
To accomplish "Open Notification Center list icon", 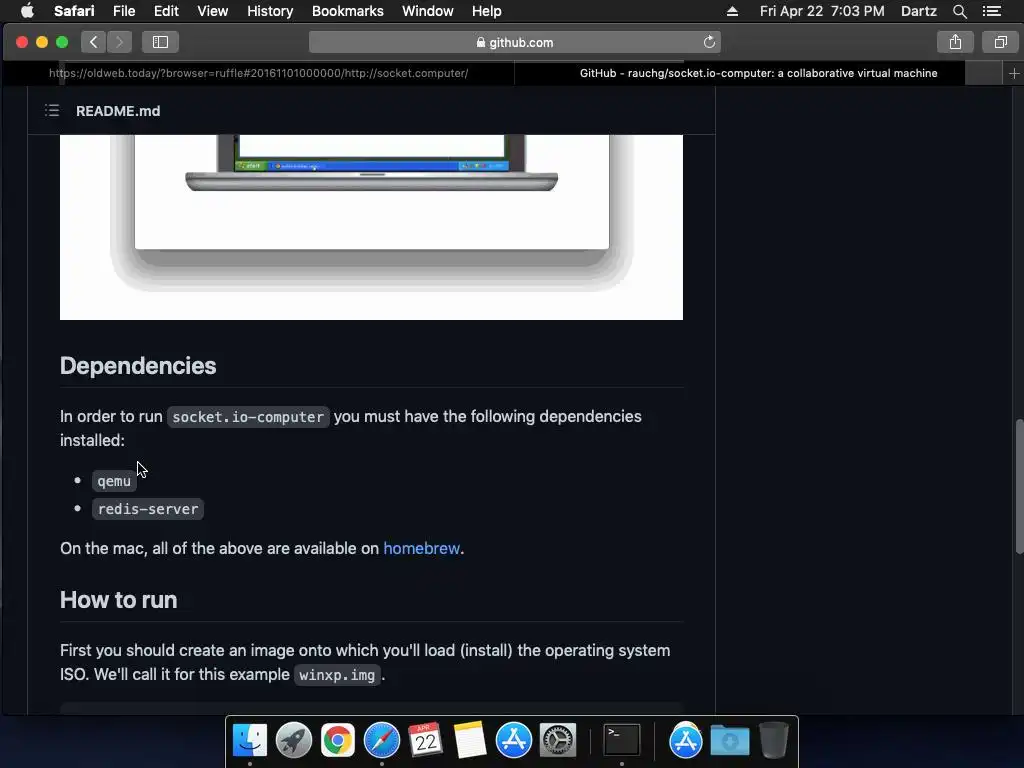I will click(991, 11).
